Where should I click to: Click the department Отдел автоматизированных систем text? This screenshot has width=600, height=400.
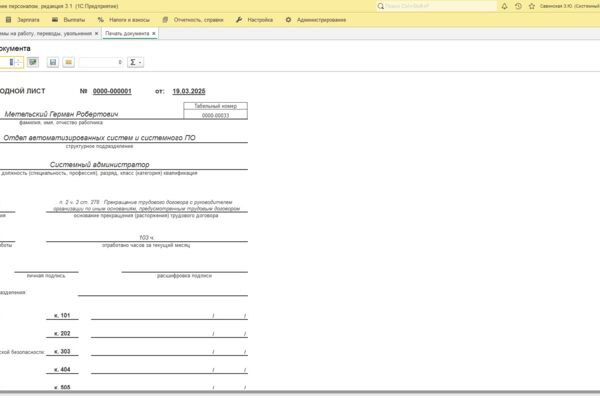pos(99,137)
